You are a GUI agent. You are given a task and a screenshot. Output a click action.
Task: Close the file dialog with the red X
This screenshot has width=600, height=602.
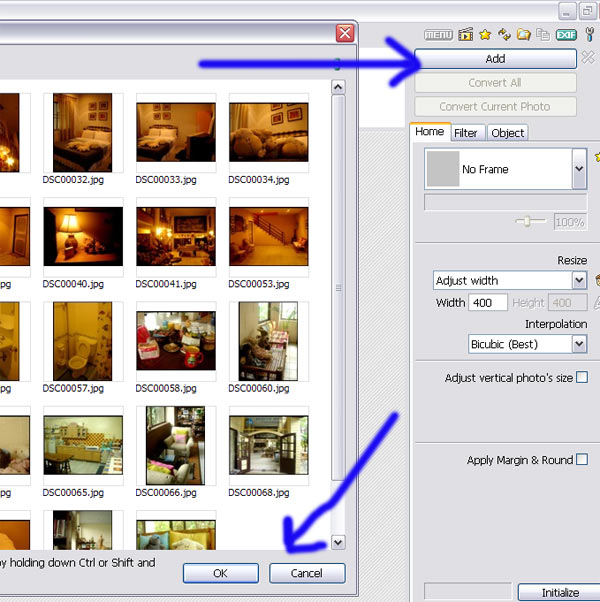345,33
